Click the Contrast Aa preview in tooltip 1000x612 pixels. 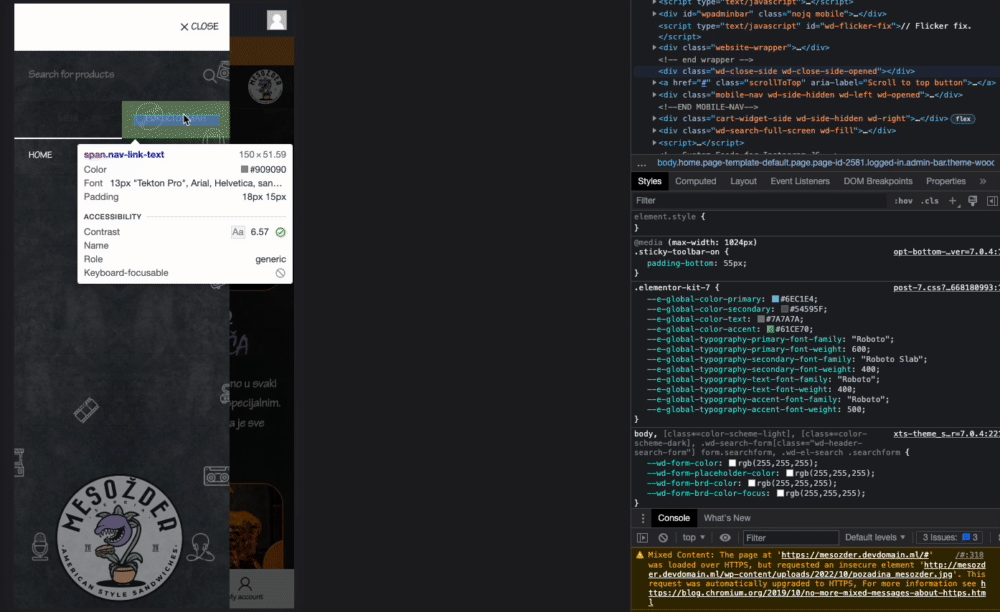[237, 232]
